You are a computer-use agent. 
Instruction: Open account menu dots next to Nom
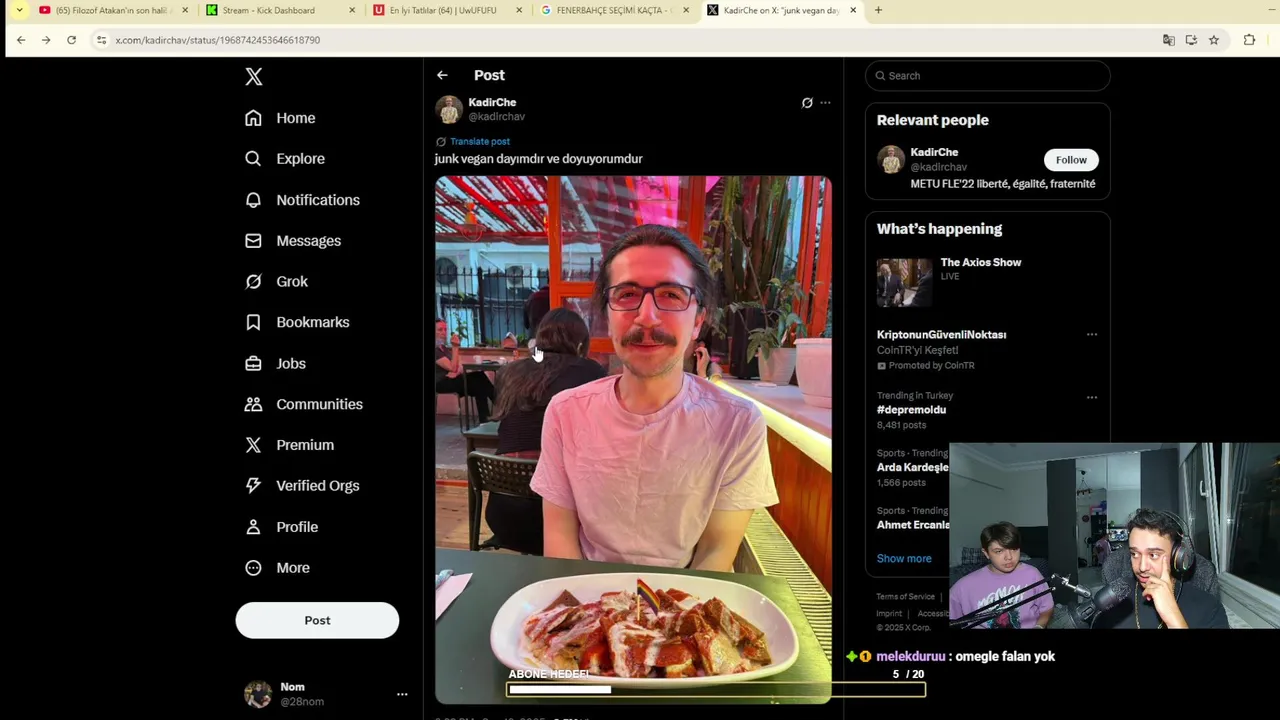pos(402,694)
